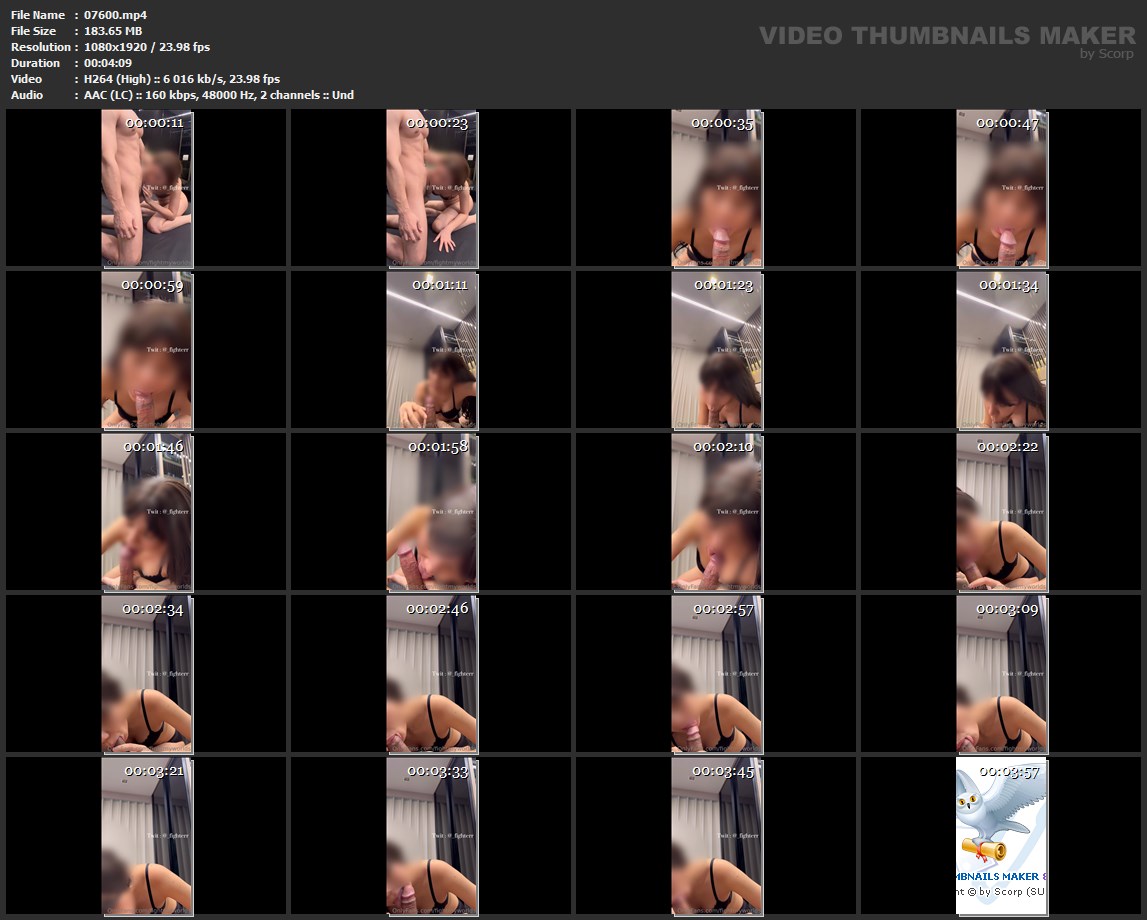Click the Video Thumbnails Maker watermark title
The height and width of the screenshot is (920, 1147).
pos(946,36)
